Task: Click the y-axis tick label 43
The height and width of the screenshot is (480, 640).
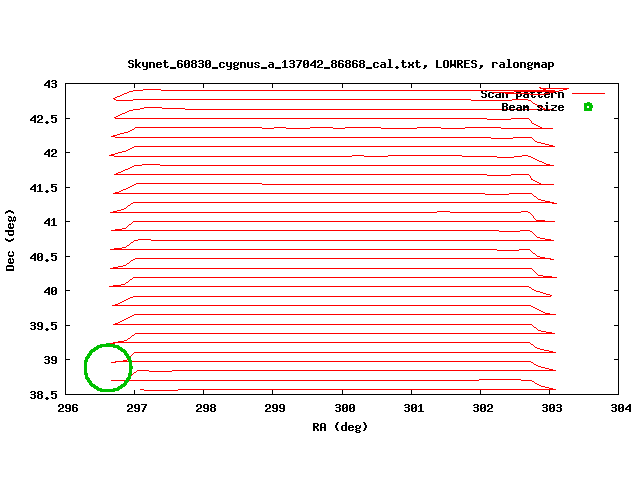Action: coord(51,84)
